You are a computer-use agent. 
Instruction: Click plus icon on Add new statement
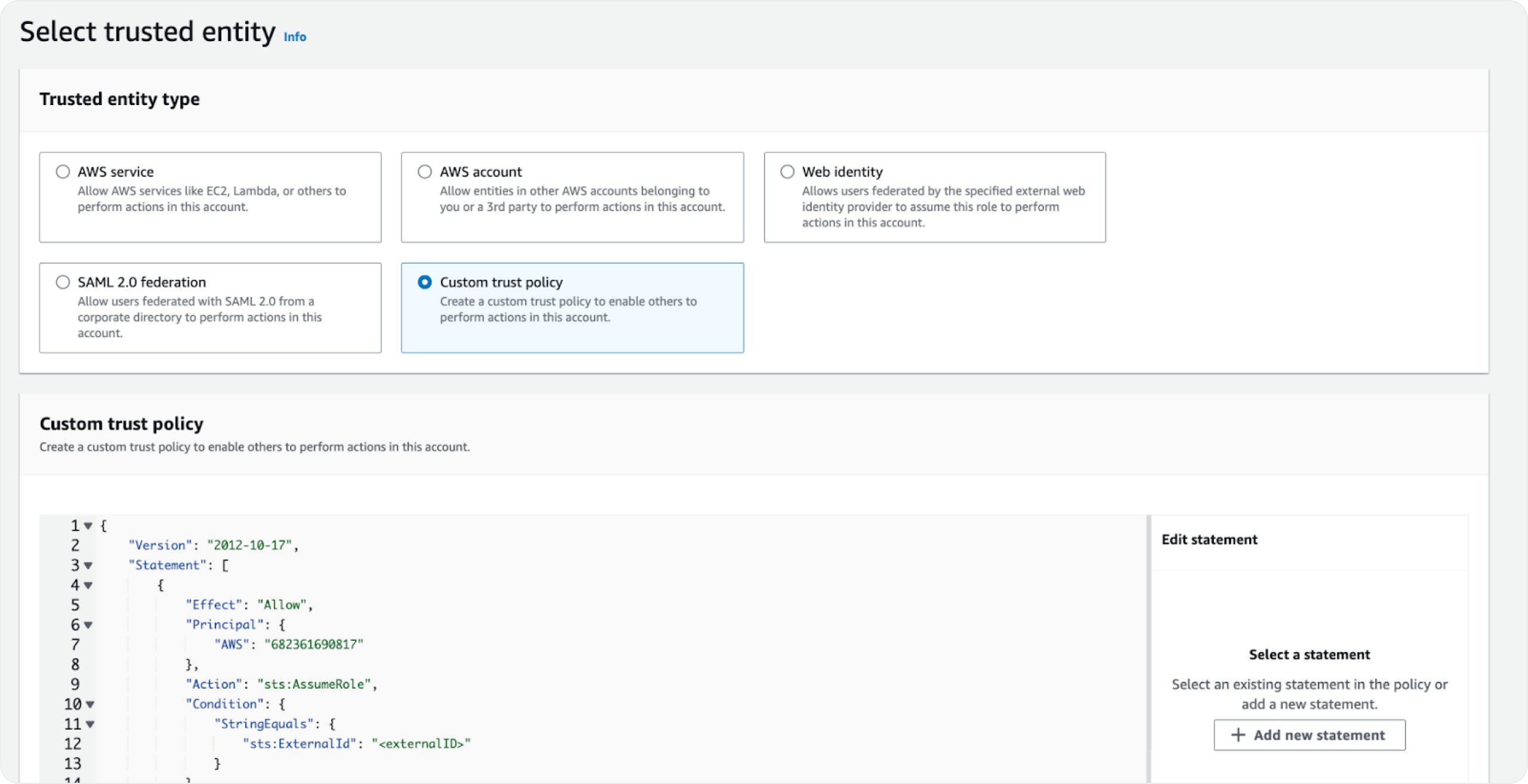1238,735
